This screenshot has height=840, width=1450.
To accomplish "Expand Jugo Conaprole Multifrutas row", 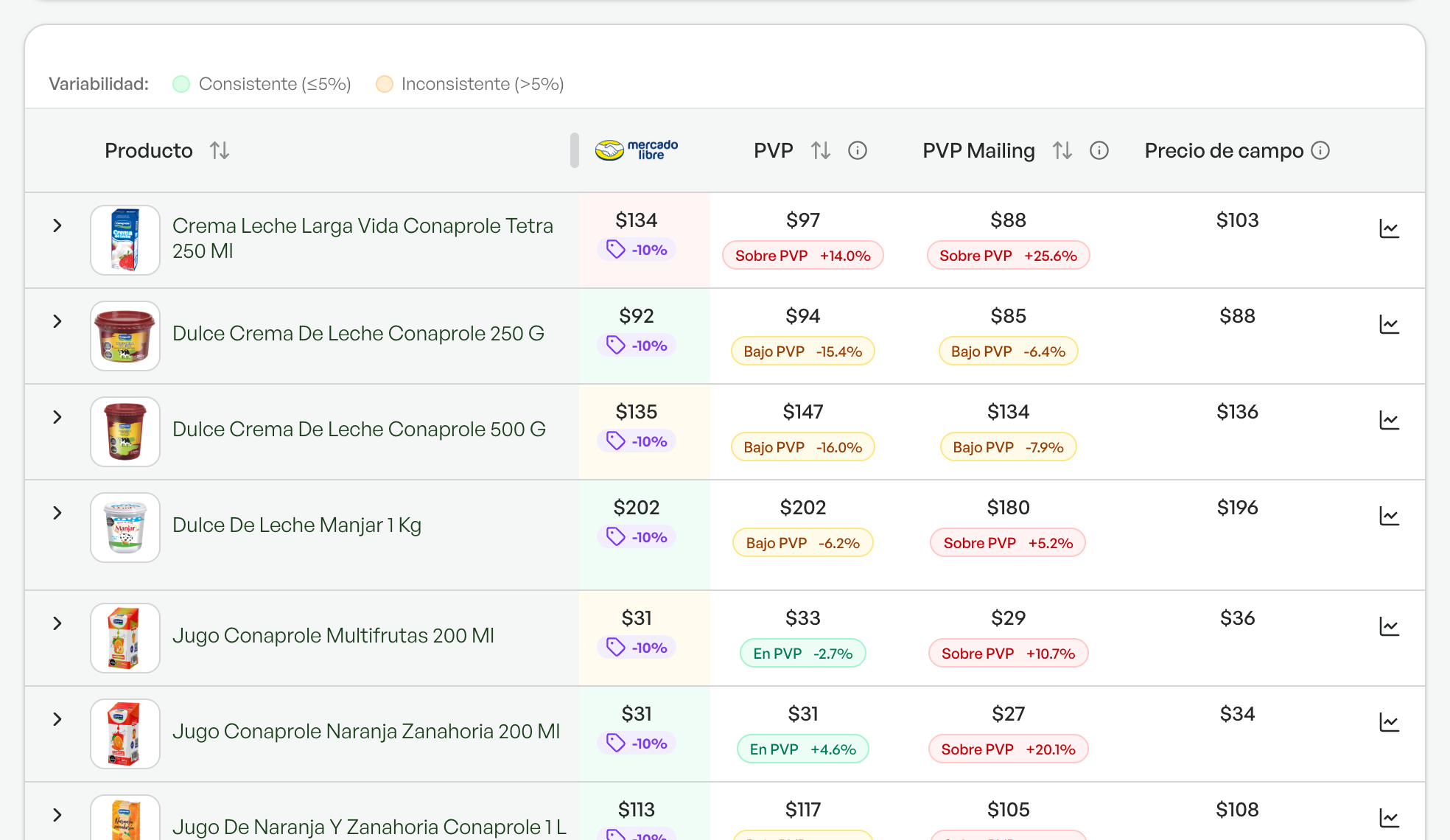I will (57, 623).
